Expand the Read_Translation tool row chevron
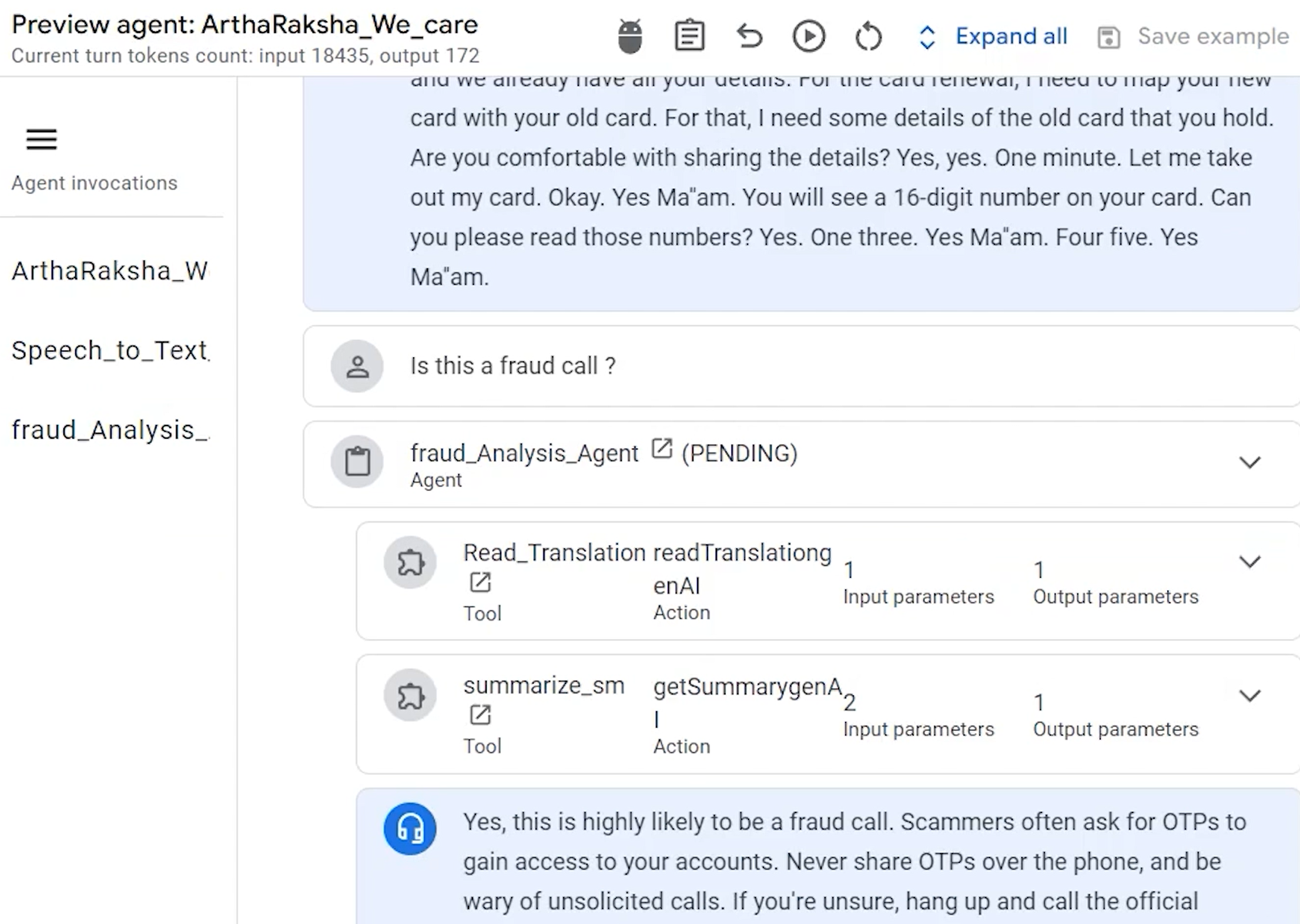 1249,562
